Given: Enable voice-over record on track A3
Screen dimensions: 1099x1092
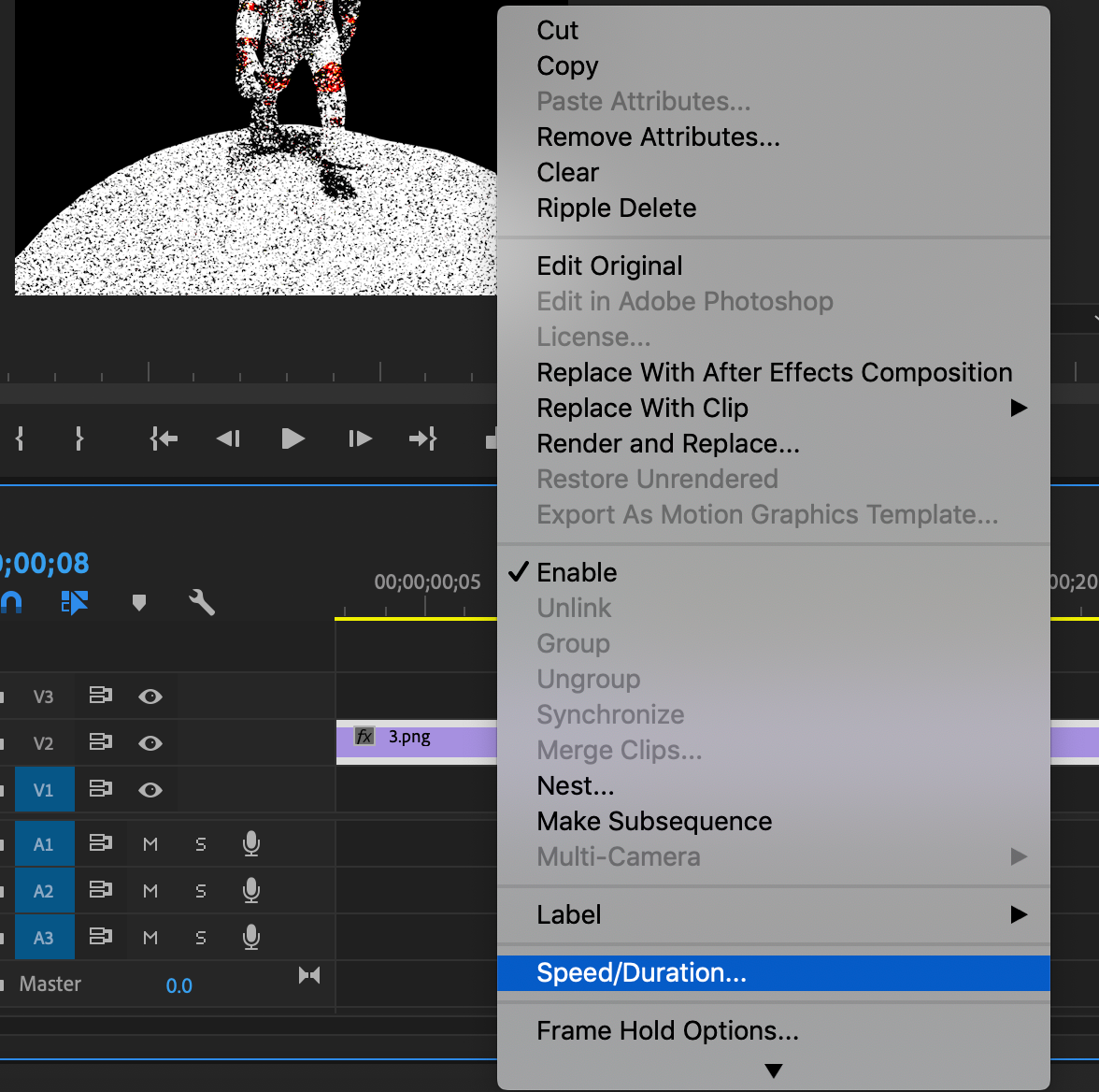Looking at the screenshot, I should [250, 938].
